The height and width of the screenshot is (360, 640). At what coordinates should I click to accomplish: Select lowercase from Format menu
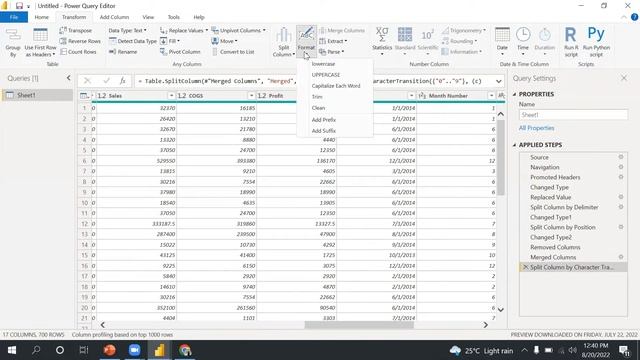coord(323,64)
